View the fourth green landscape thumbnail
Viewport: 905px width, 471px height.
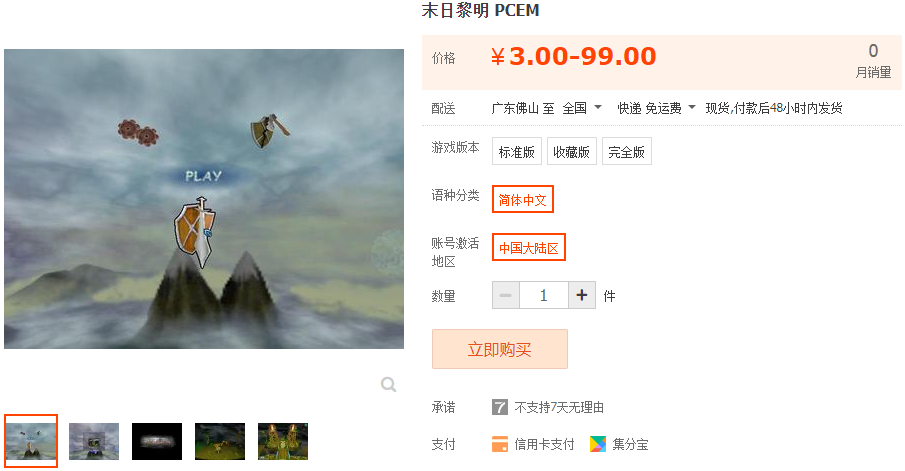point(220,442)
